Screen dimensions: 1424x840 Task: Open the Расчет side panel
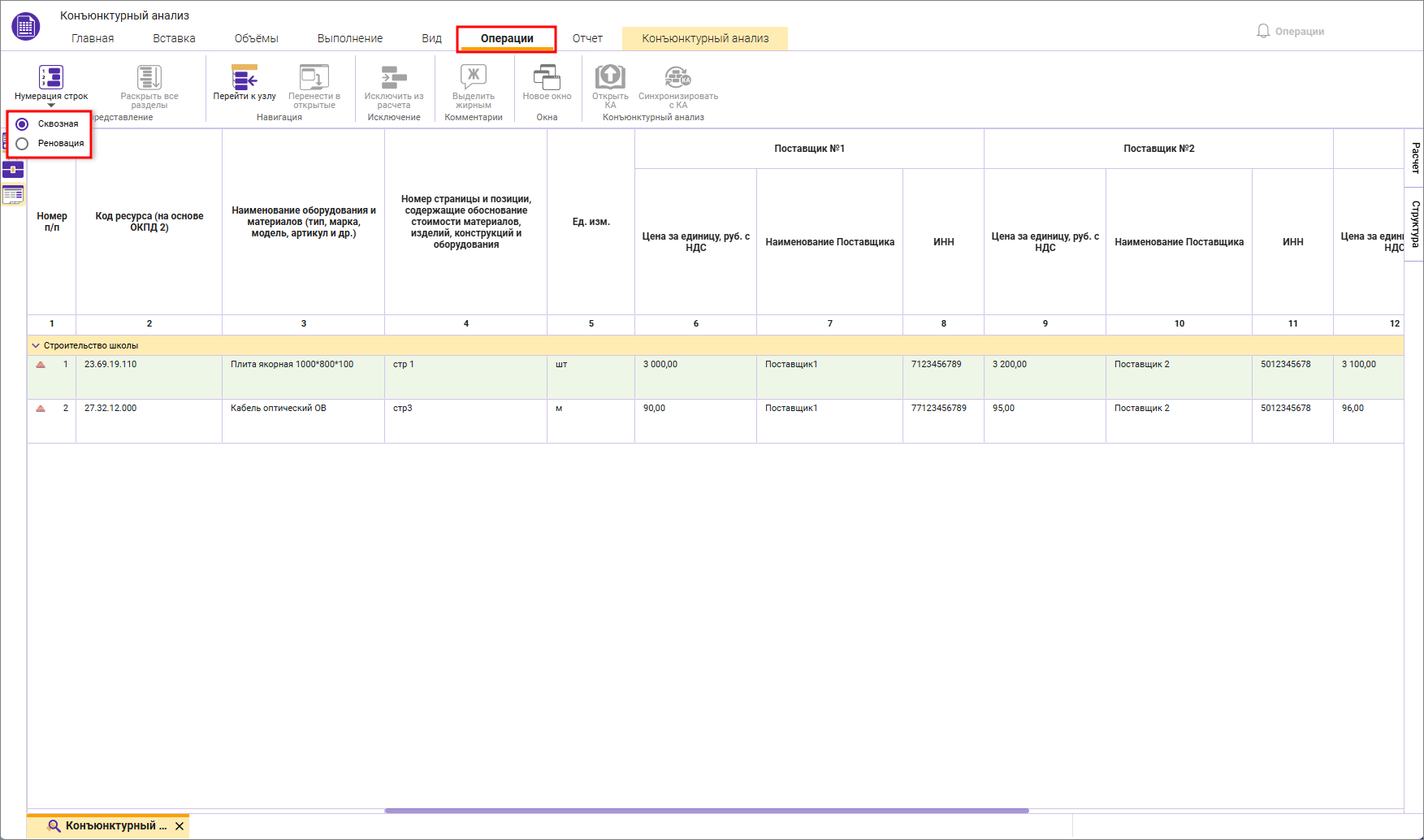1415,158
